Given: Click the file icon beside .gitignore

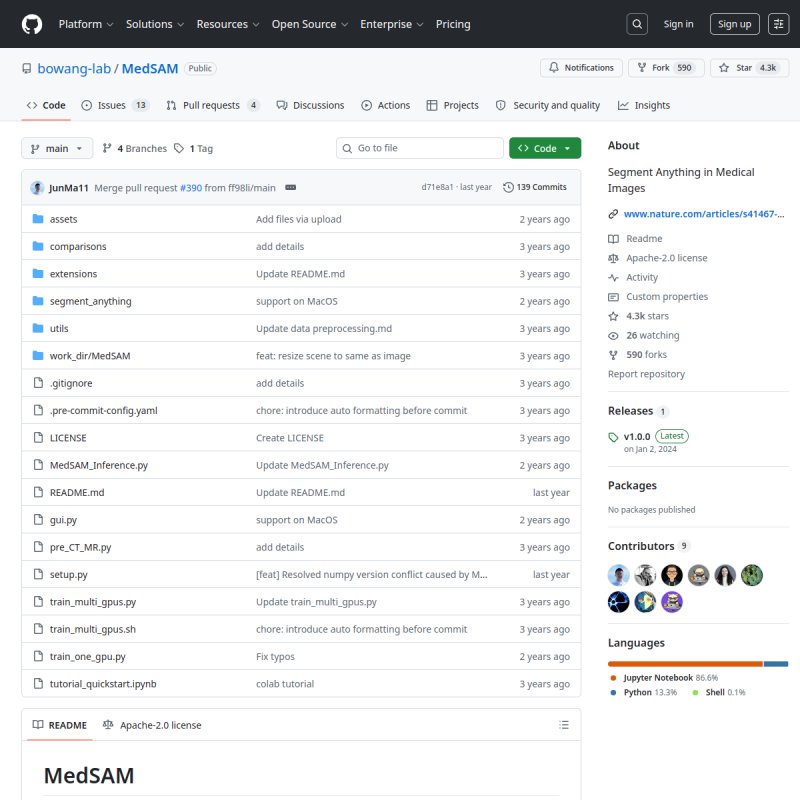Looking at the screenshot, I should [38, 383].
